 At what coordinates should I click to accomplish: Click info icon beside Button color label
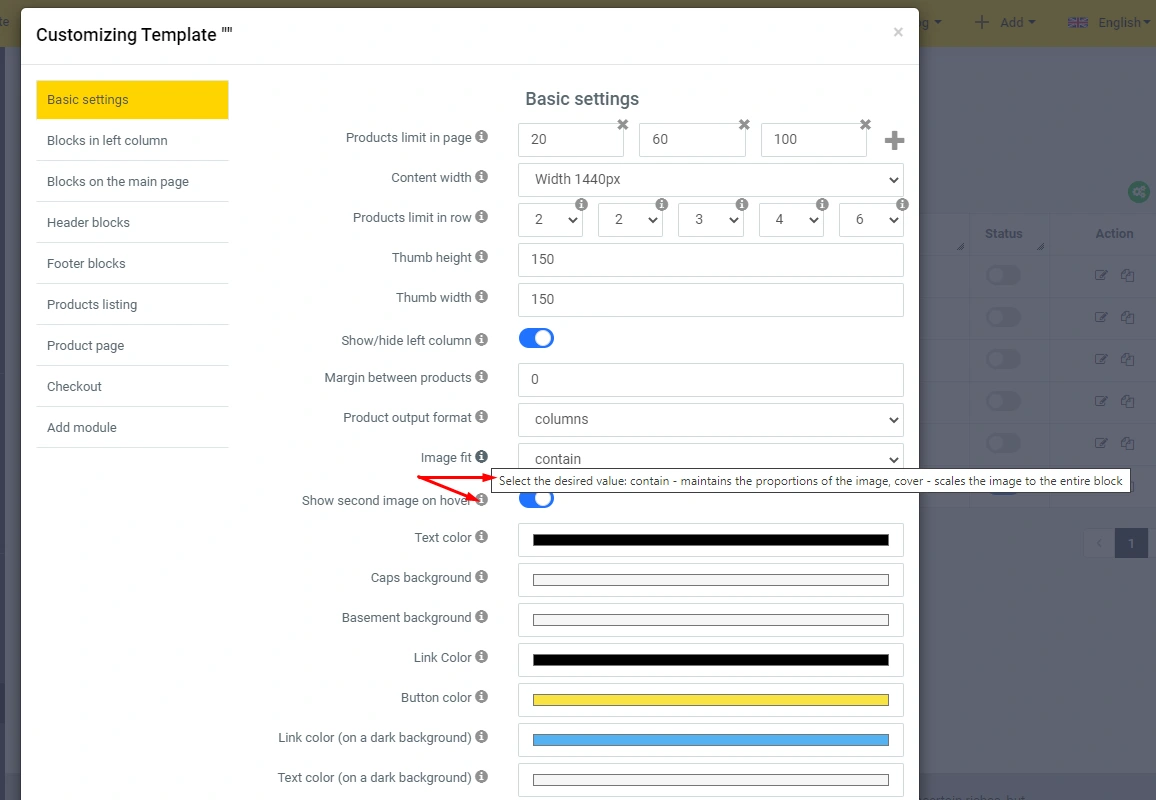(481, 697)
